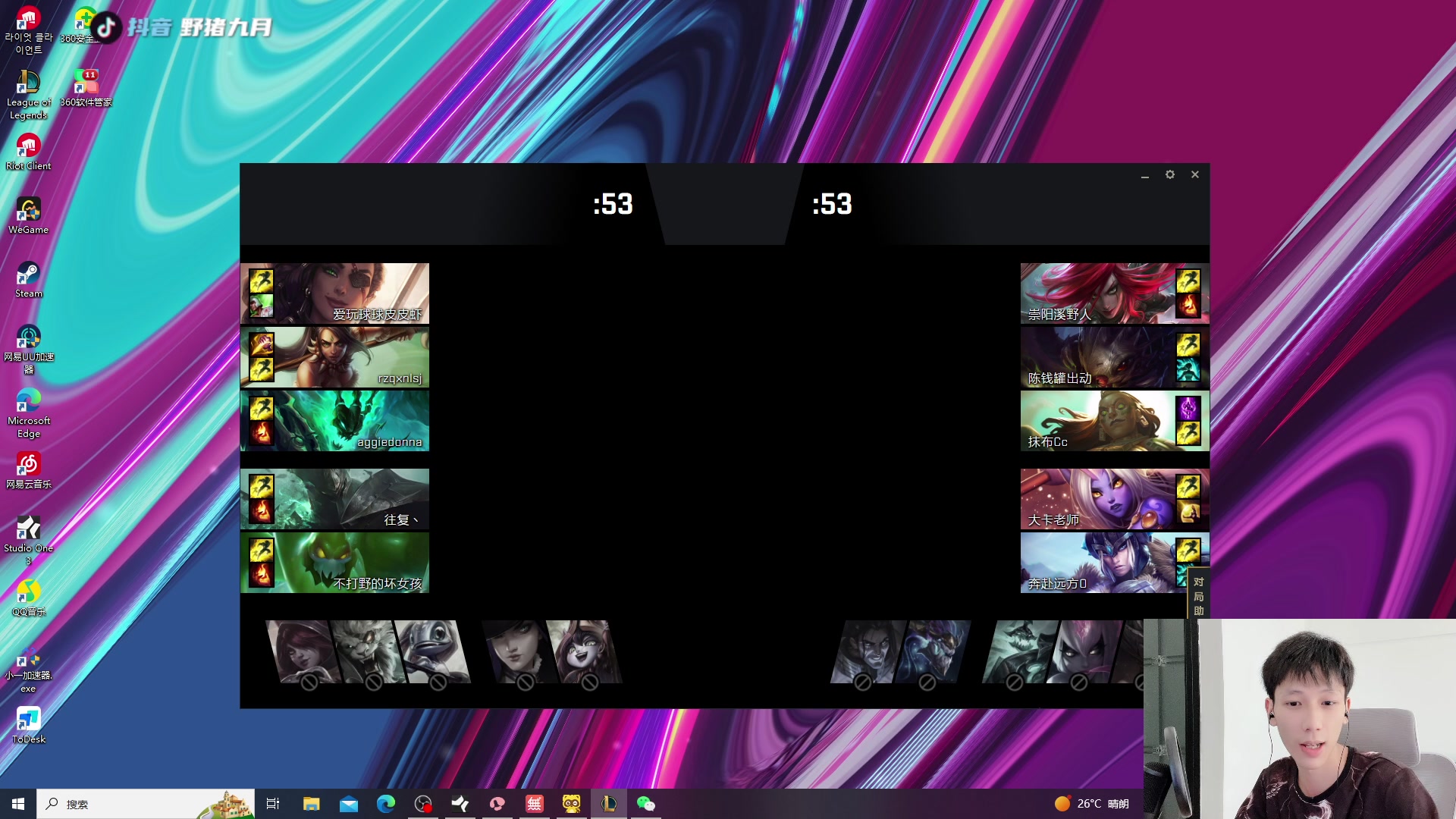Open File Explorer from the taskbar

[311, 804]
